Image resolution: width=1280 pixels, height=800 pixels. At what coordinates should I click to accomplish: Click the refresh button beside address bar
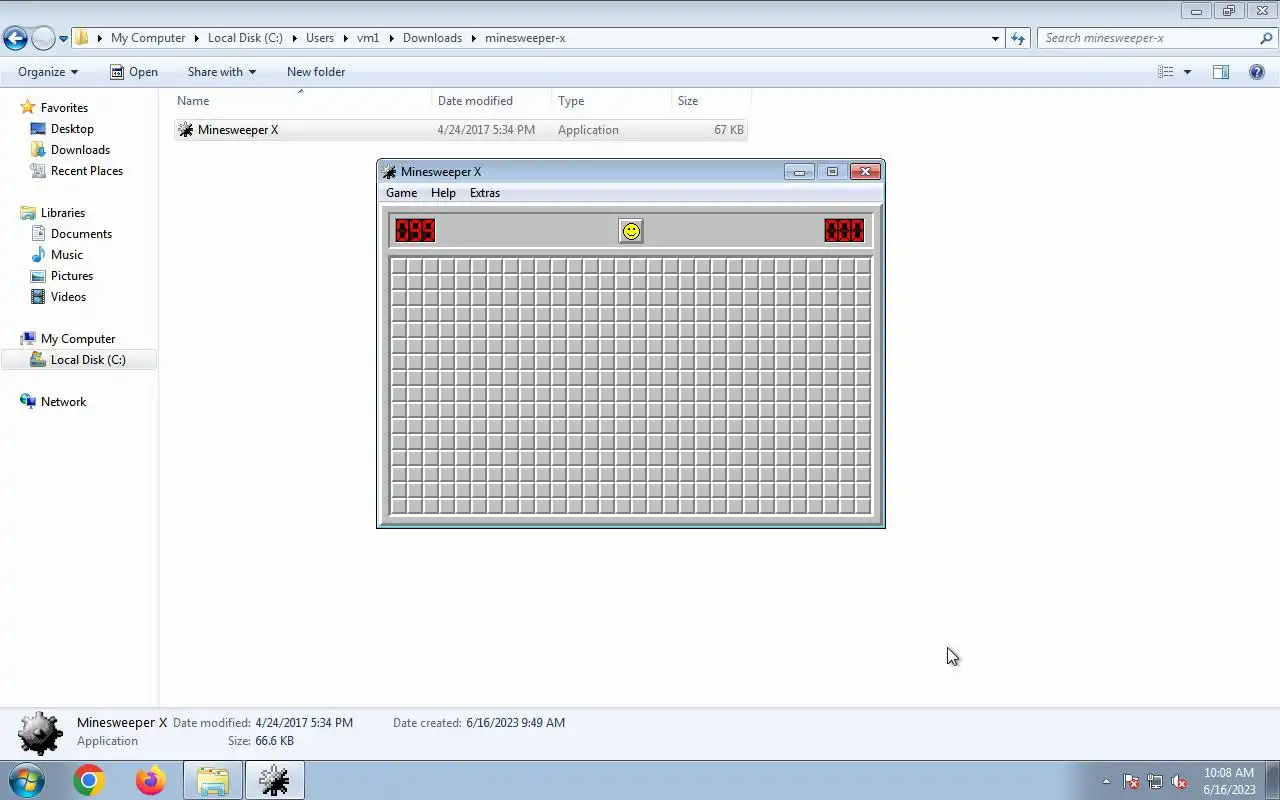click(1018, 38)
